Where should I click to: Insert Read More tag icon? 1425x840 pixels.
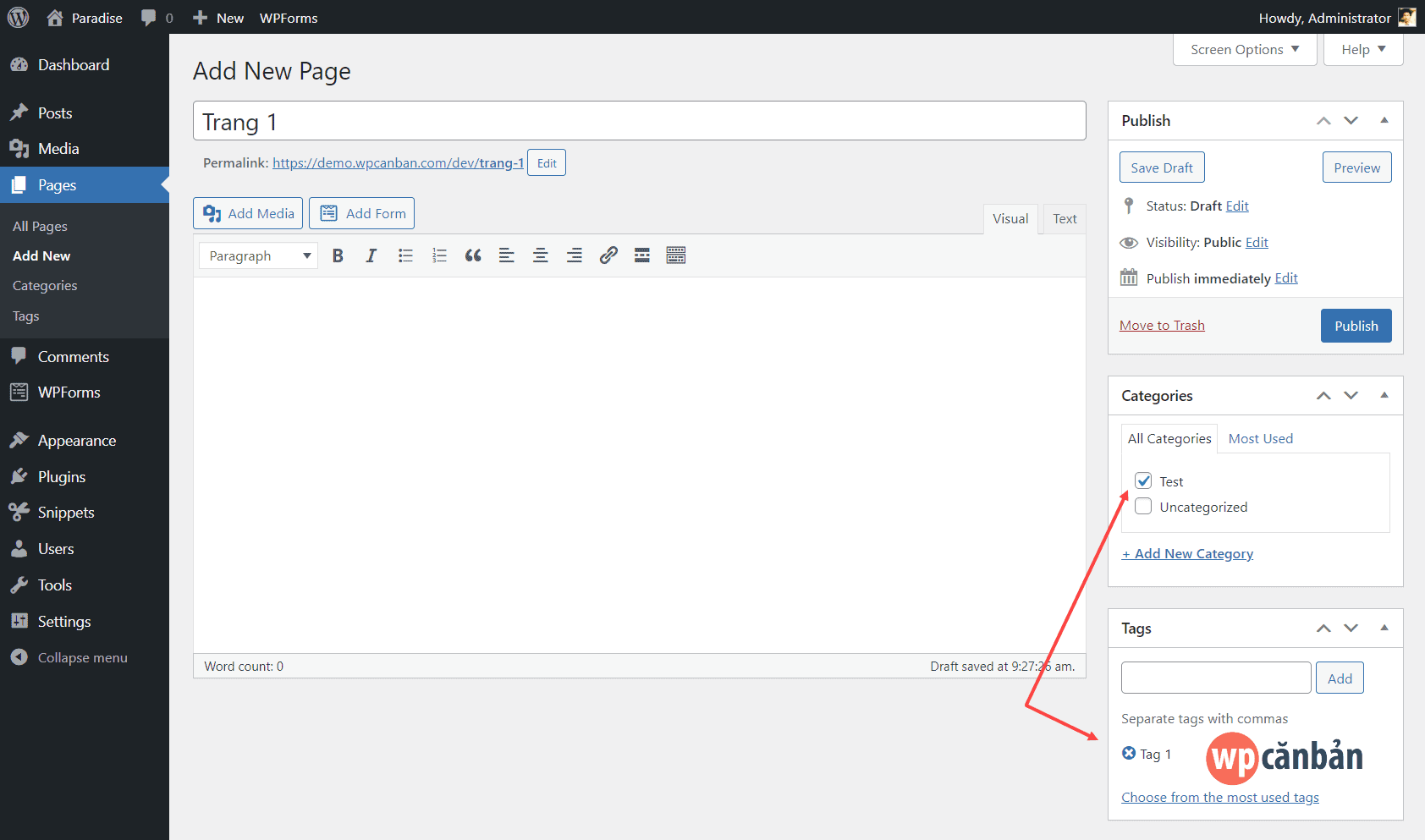(642, 255)
